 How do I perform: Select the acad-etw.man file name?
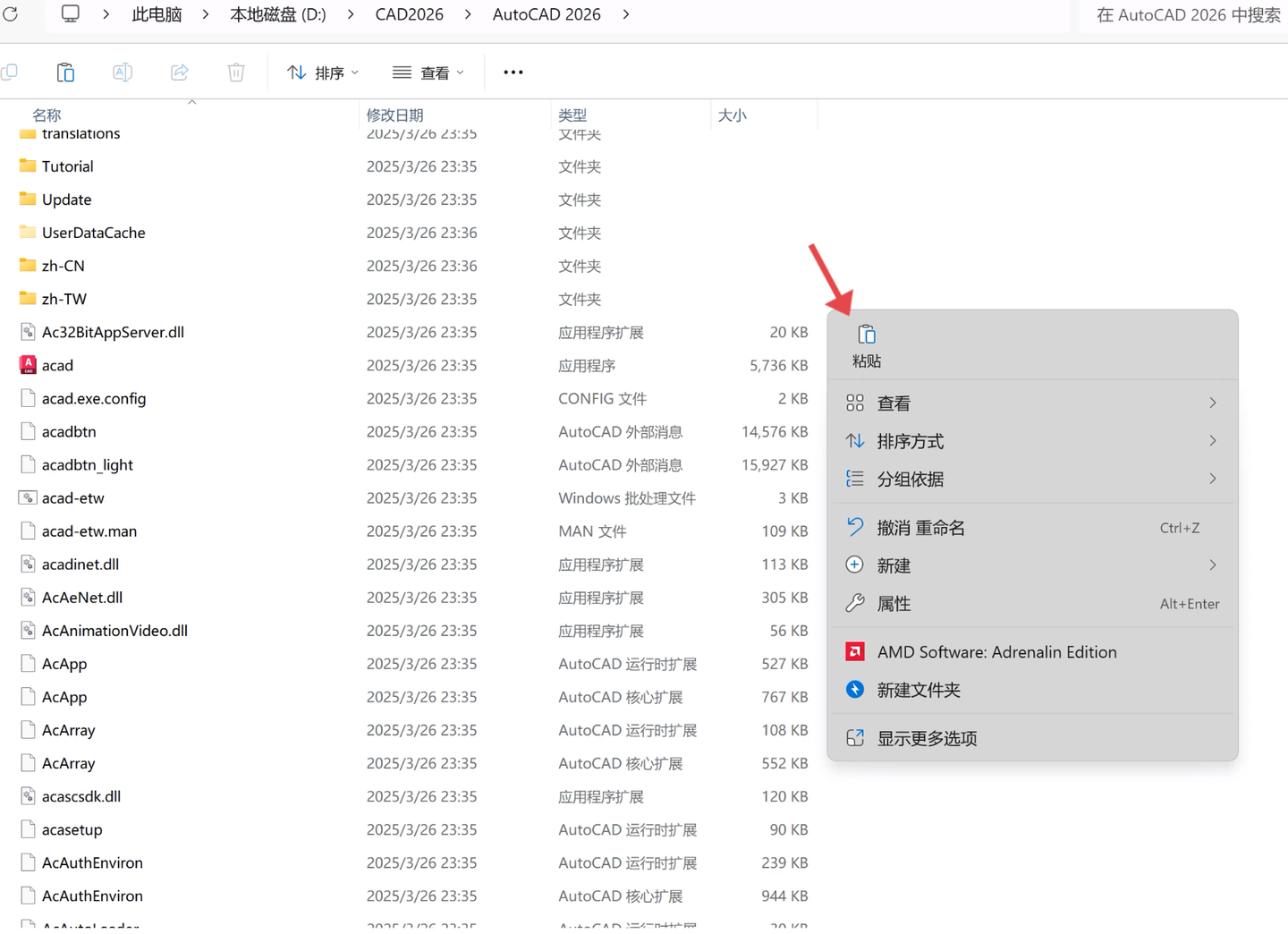pos(89,531)
